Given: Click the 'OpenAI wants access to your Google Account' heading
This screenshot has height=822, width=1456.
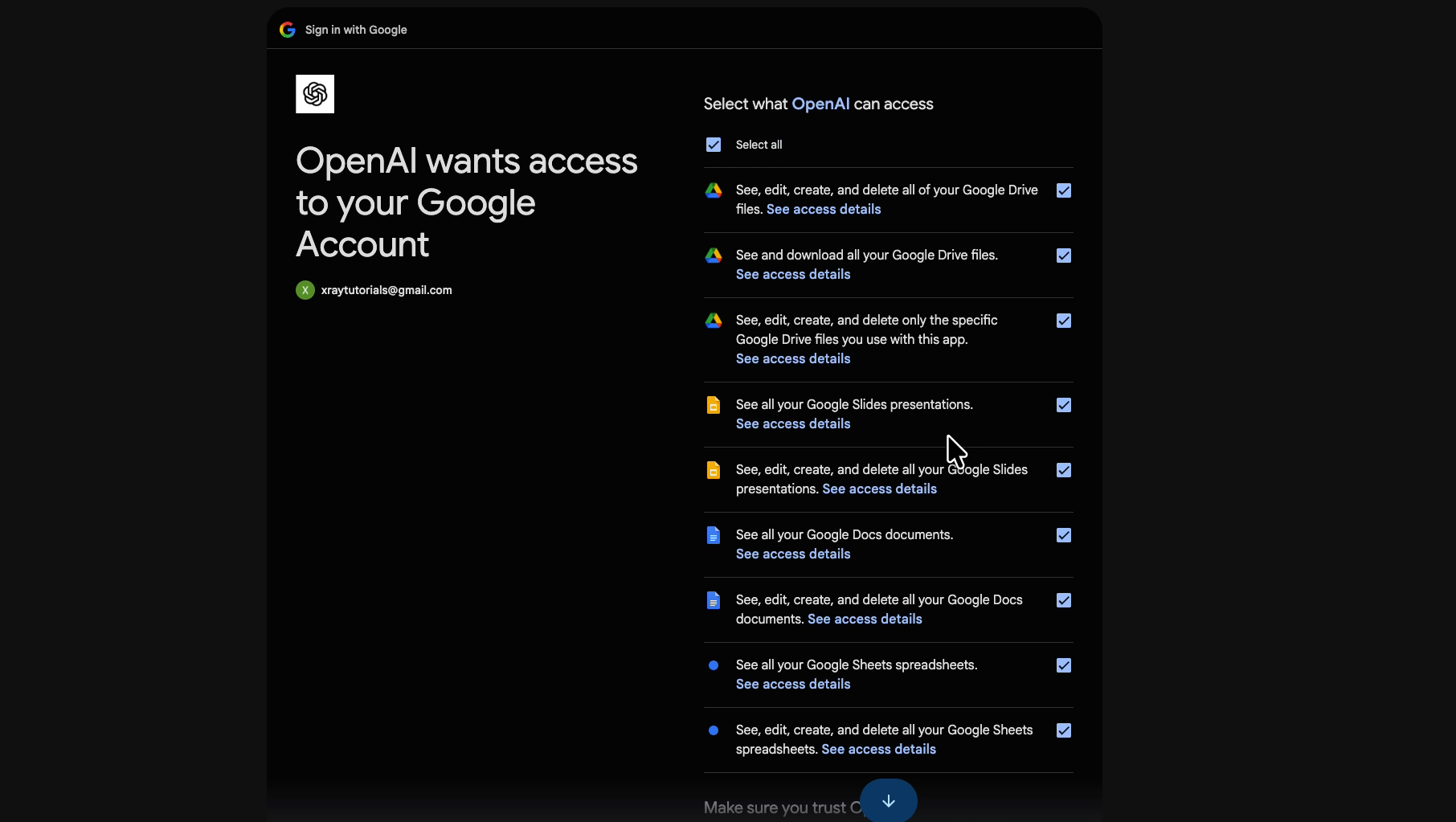Looking at the screenshot, I should 467,202.
